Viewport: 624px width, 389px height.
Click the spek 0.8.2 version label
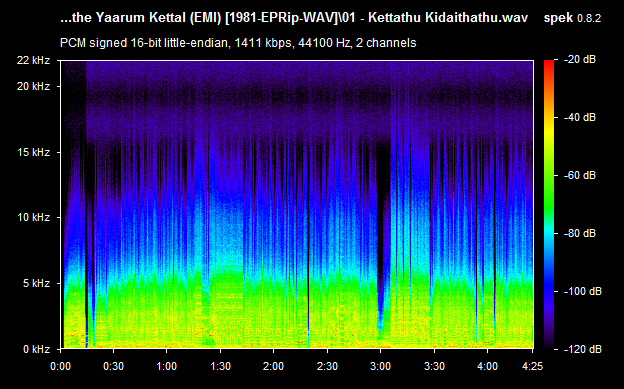pos(572,18)
